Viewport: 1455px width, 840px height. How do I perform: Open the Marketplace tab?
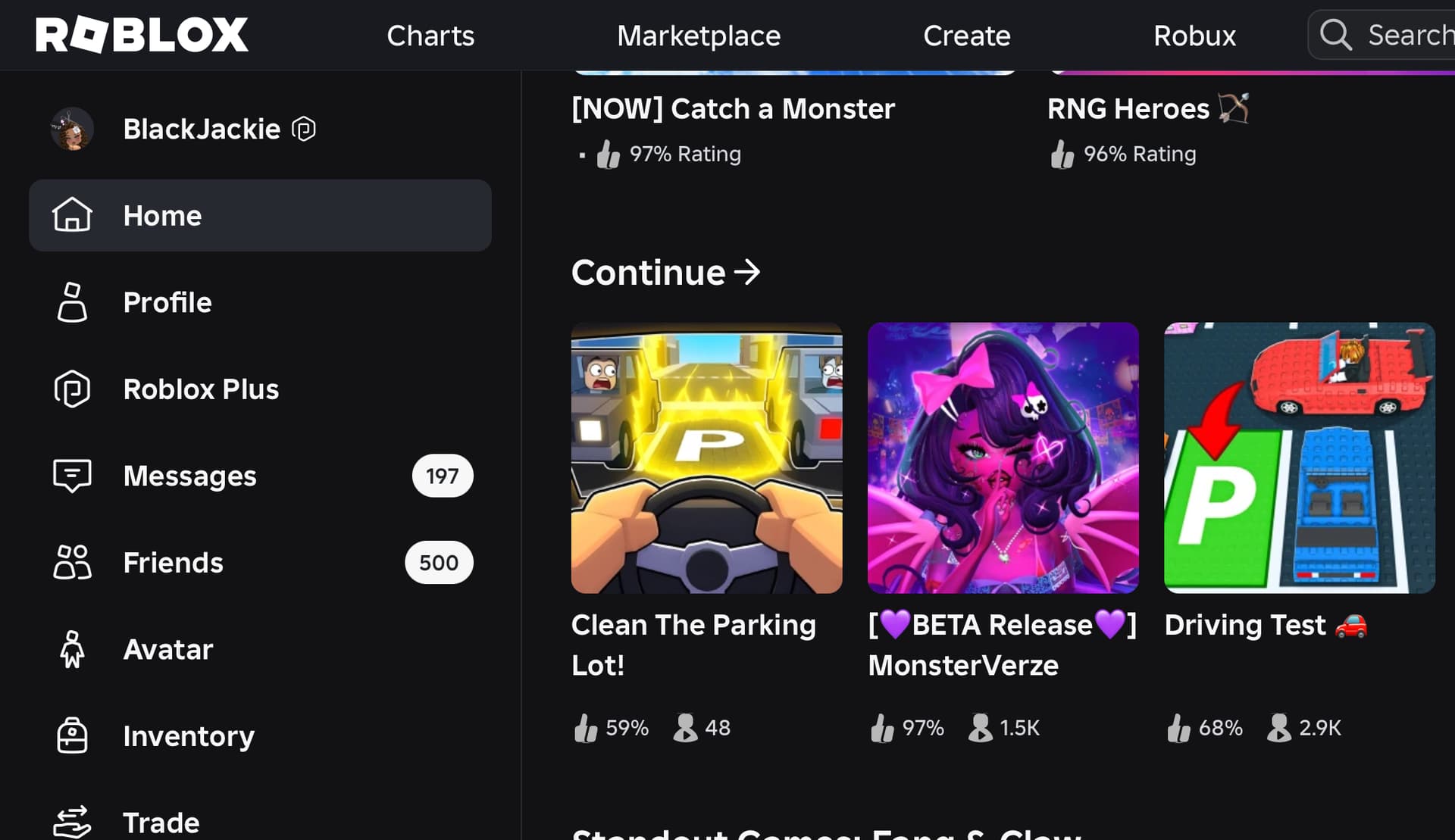click(699, 36)
